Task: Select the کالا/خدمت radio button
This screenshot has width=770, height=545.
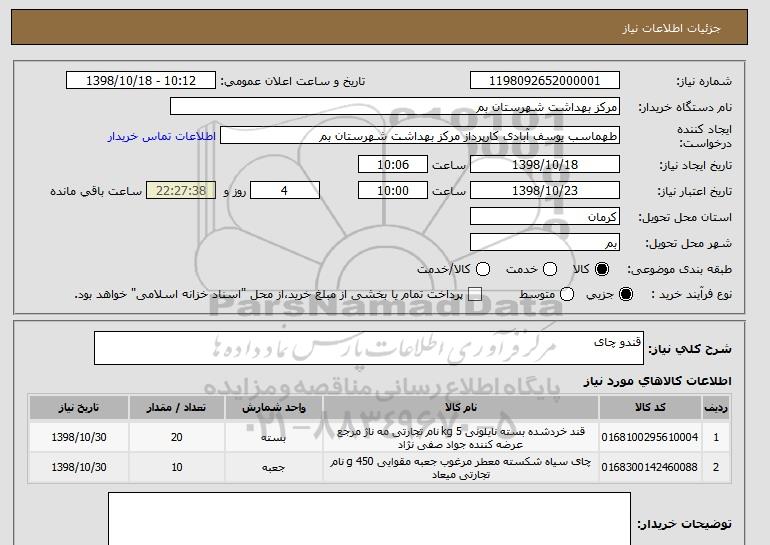Action: pos(483,269)
